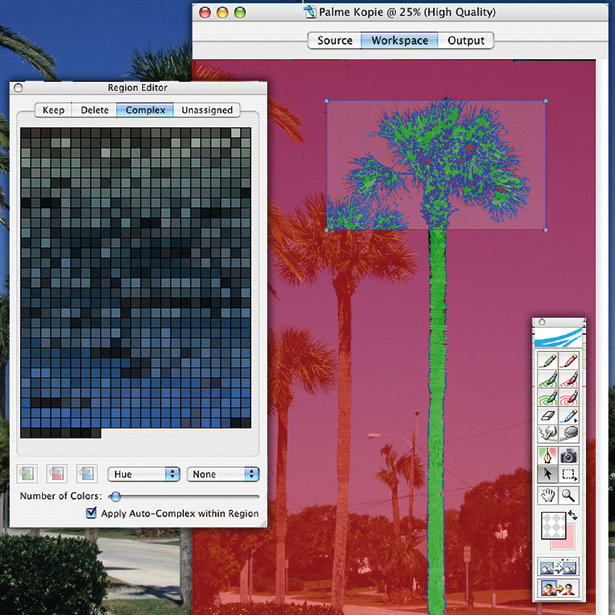
Task: Open the Delete tab in Region Editor
Action: pos(95,110)
